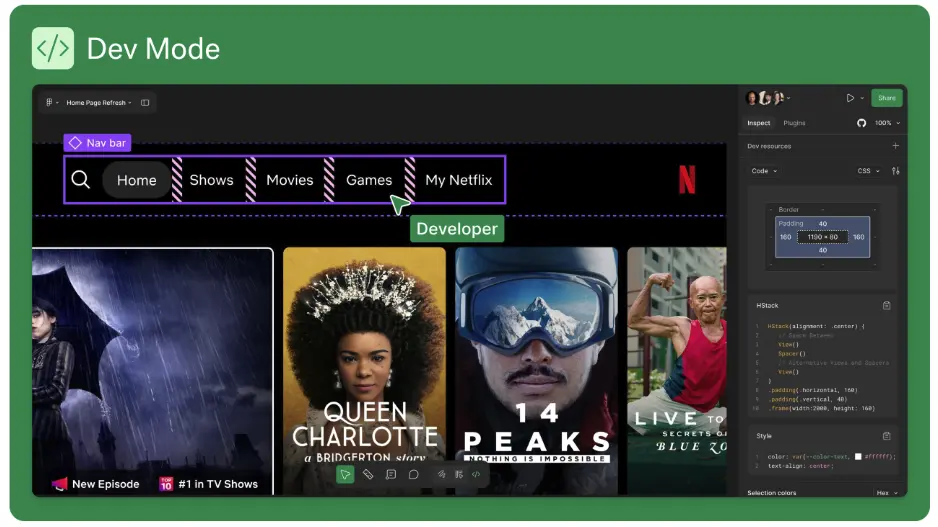This screenshot has height=527, width=938.
Task: Expand the CSS language dropdown
Action: [868, 171]
